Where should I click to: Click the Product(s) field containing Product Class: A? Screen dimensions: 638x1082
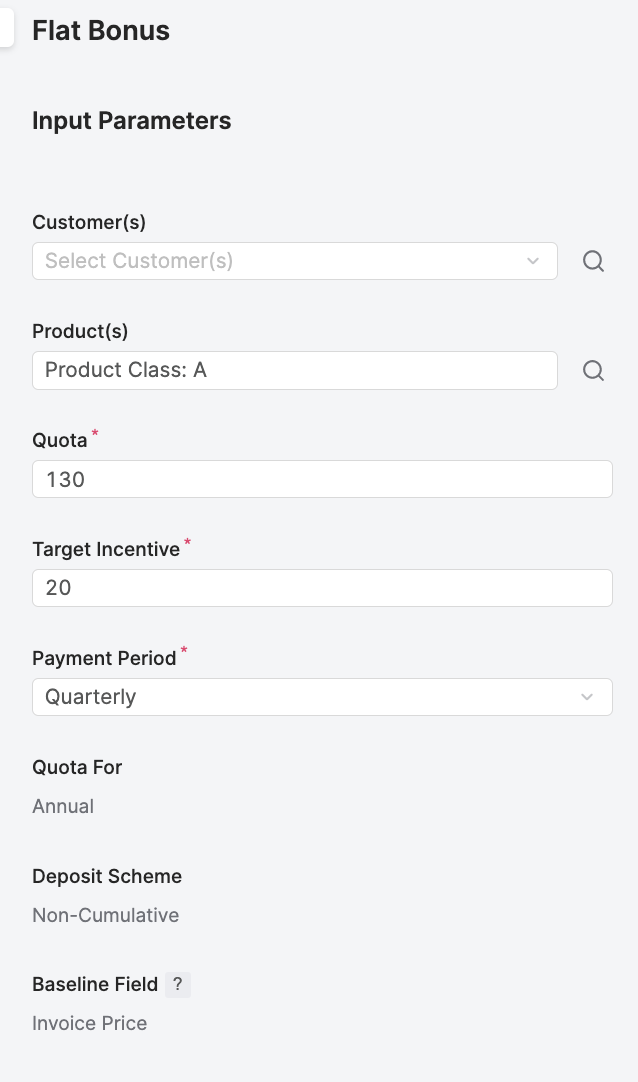[x=294, y=370]
